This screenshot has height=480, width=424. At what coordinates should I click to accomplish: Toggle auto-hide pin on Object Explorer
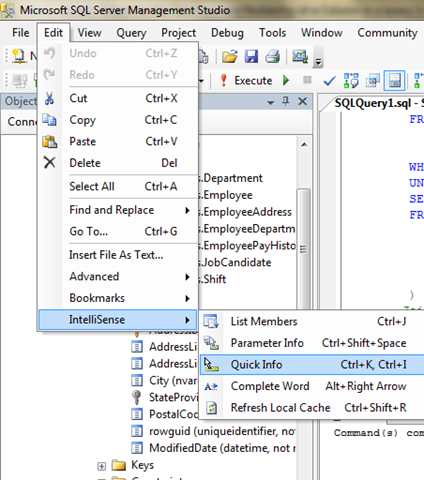tap(286, 101)
